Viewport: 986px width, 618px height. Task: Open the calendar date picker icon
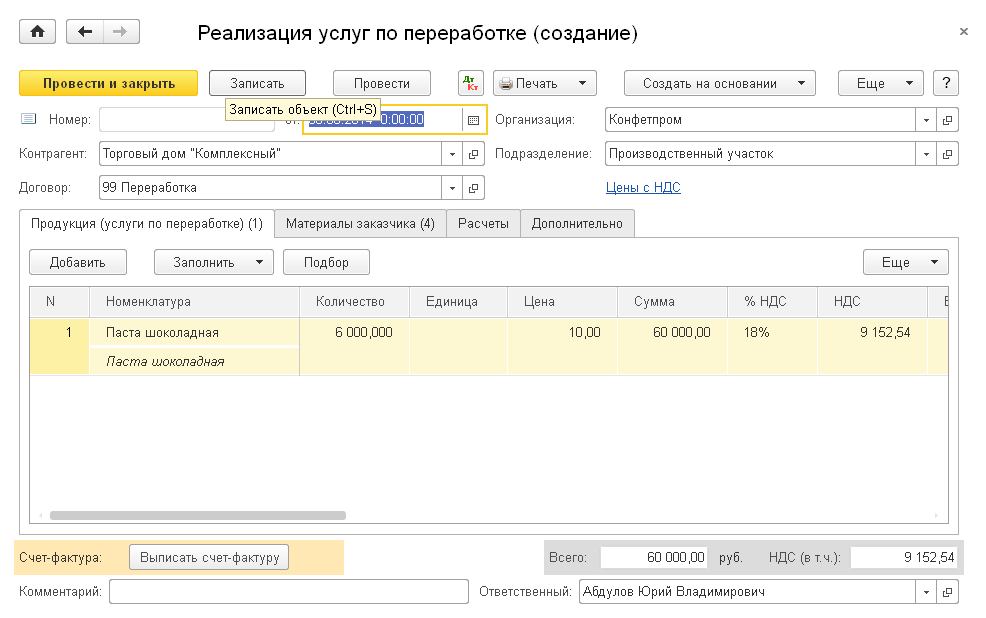(473, 120)
